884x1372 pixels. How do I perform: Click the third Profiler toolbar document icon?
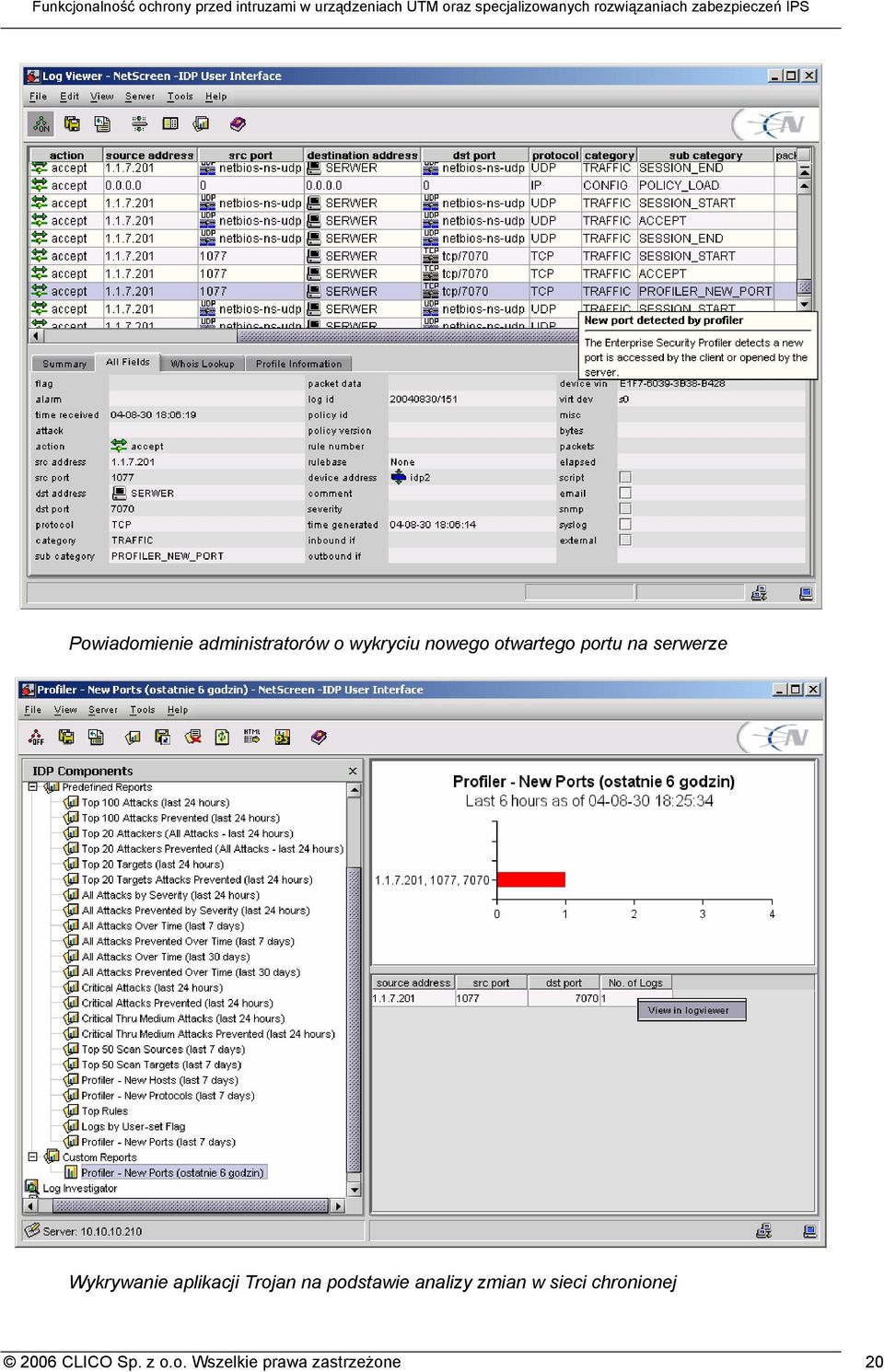pos(96,737)
